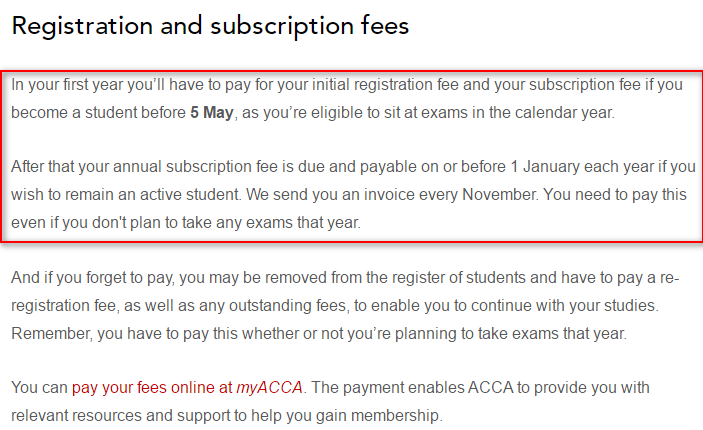Click the line starting "relevant resources and support"
The image size is (703, 430).
[226, 414]
